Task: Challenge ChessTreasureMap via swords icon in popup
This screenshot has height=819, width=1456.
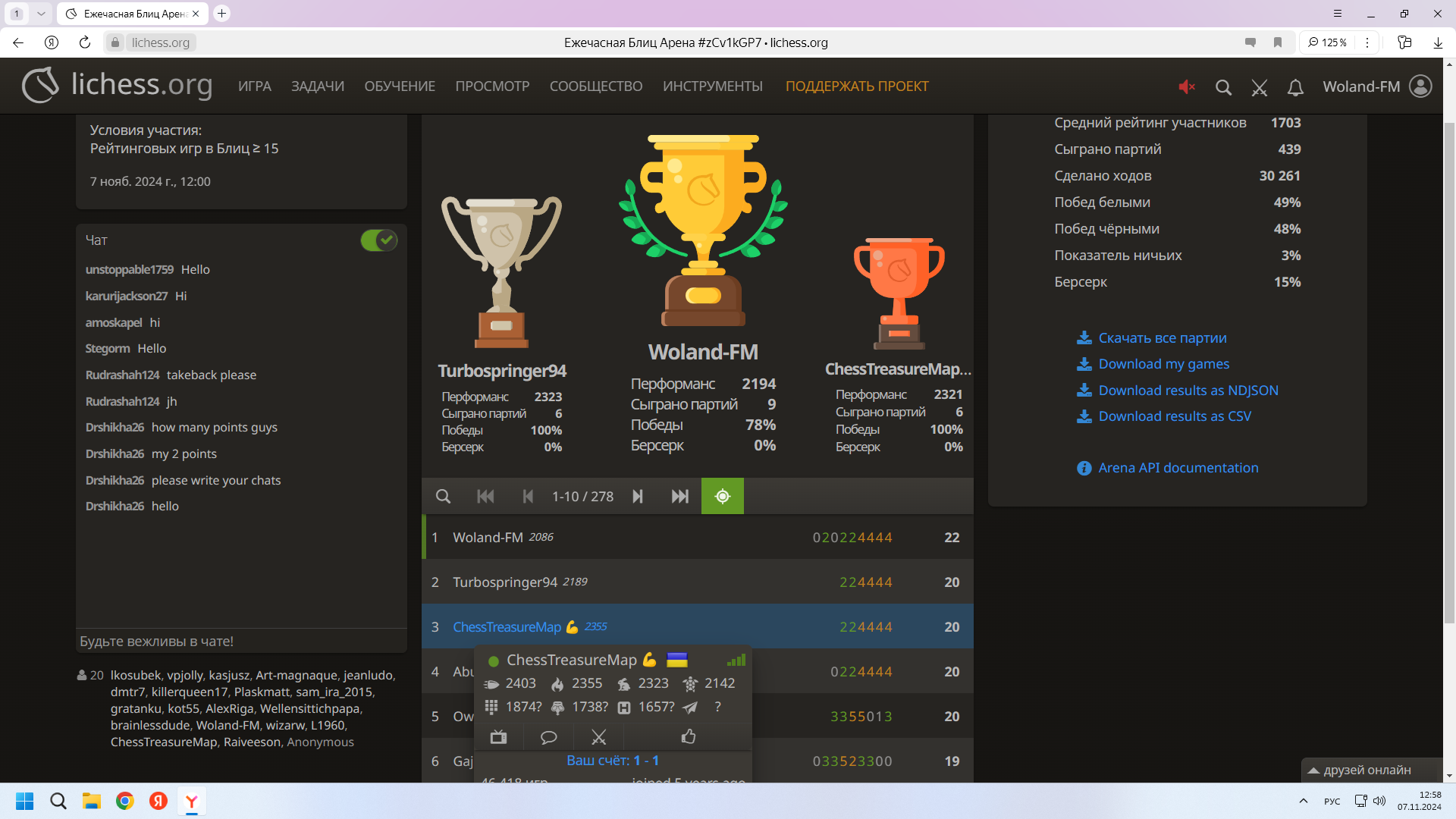Action: (599, 736)
